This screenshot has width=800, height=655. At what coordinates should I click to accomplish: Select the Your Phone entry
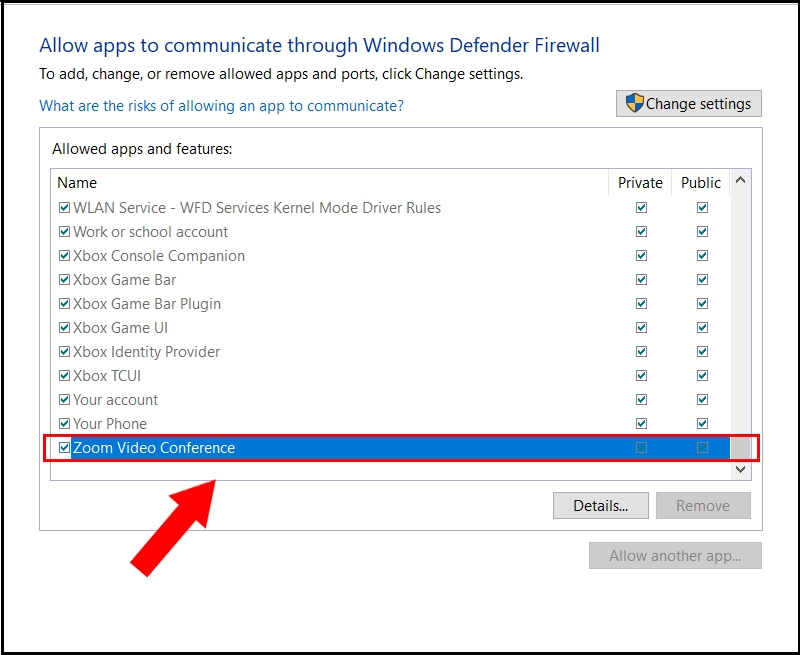point(110,424)
